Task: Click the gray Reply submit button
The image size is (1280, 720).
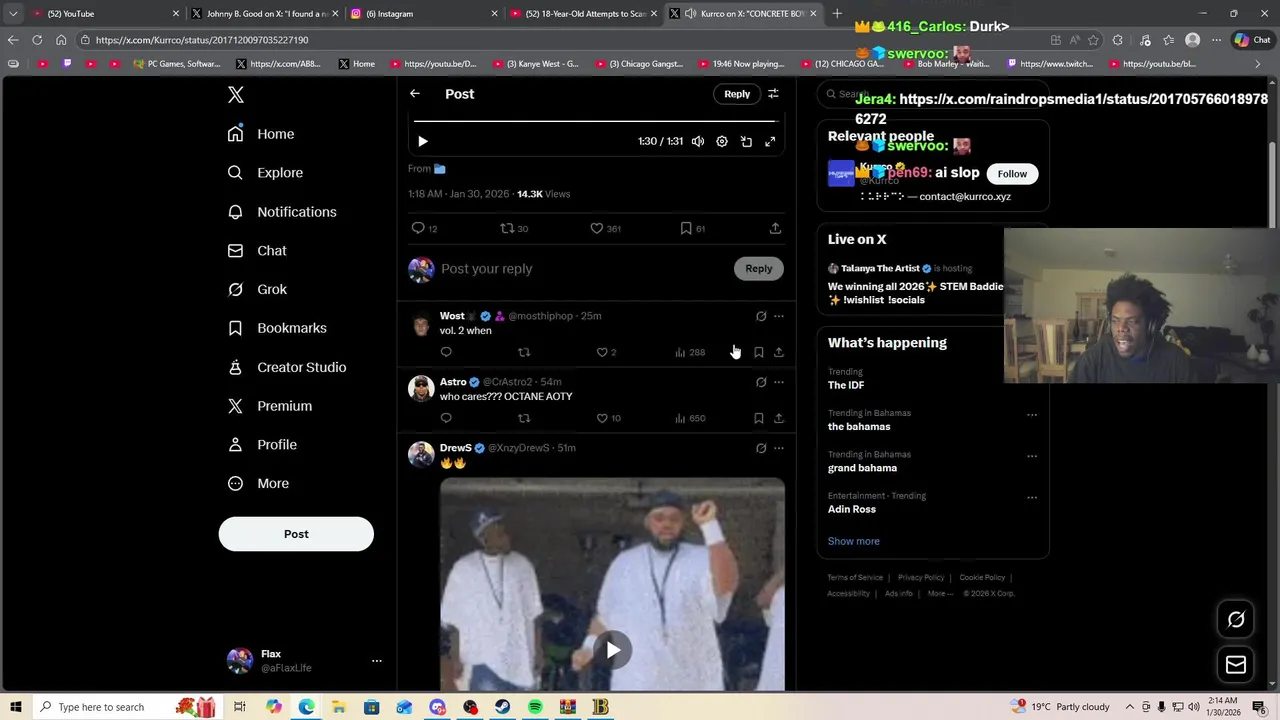Action: (x=759, y=269)
